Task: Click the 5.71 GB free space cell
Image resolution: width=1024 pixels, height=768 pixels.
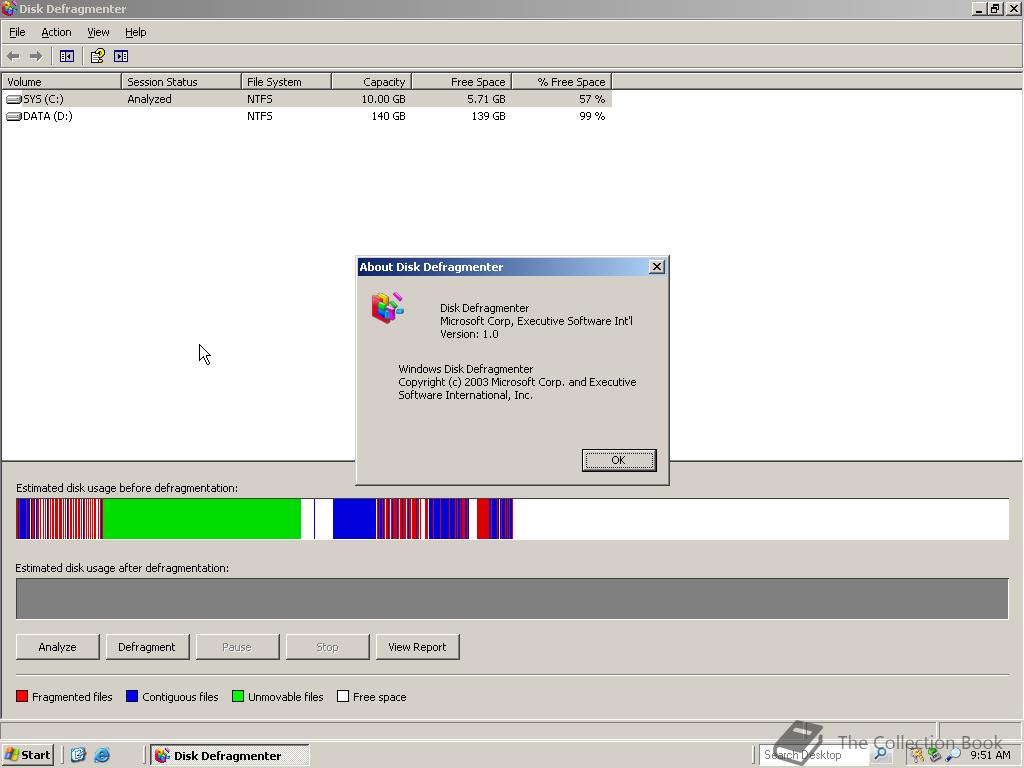Action: point(486,99)
